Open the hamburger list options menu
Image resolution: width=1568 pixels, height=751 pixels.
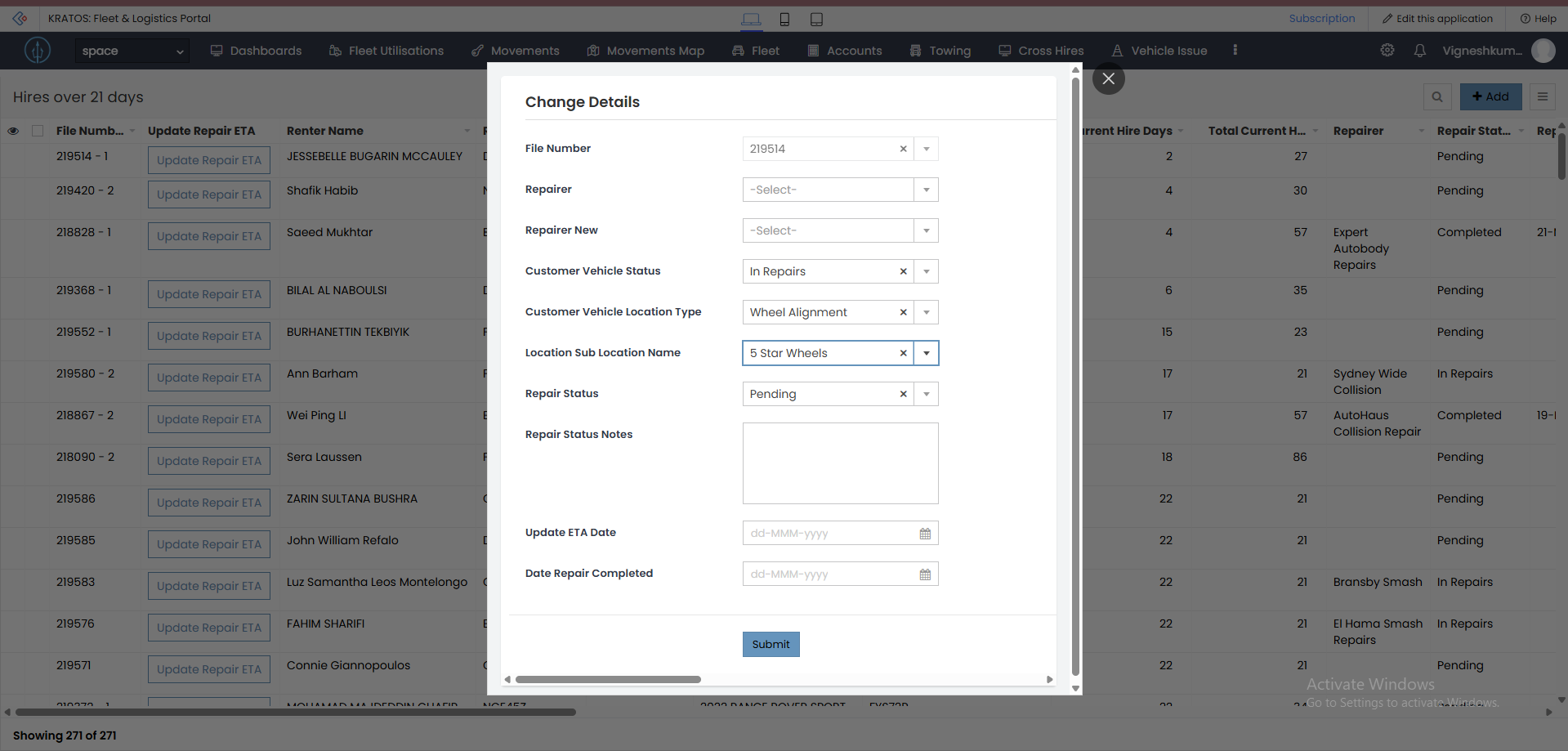(1543, 96)
